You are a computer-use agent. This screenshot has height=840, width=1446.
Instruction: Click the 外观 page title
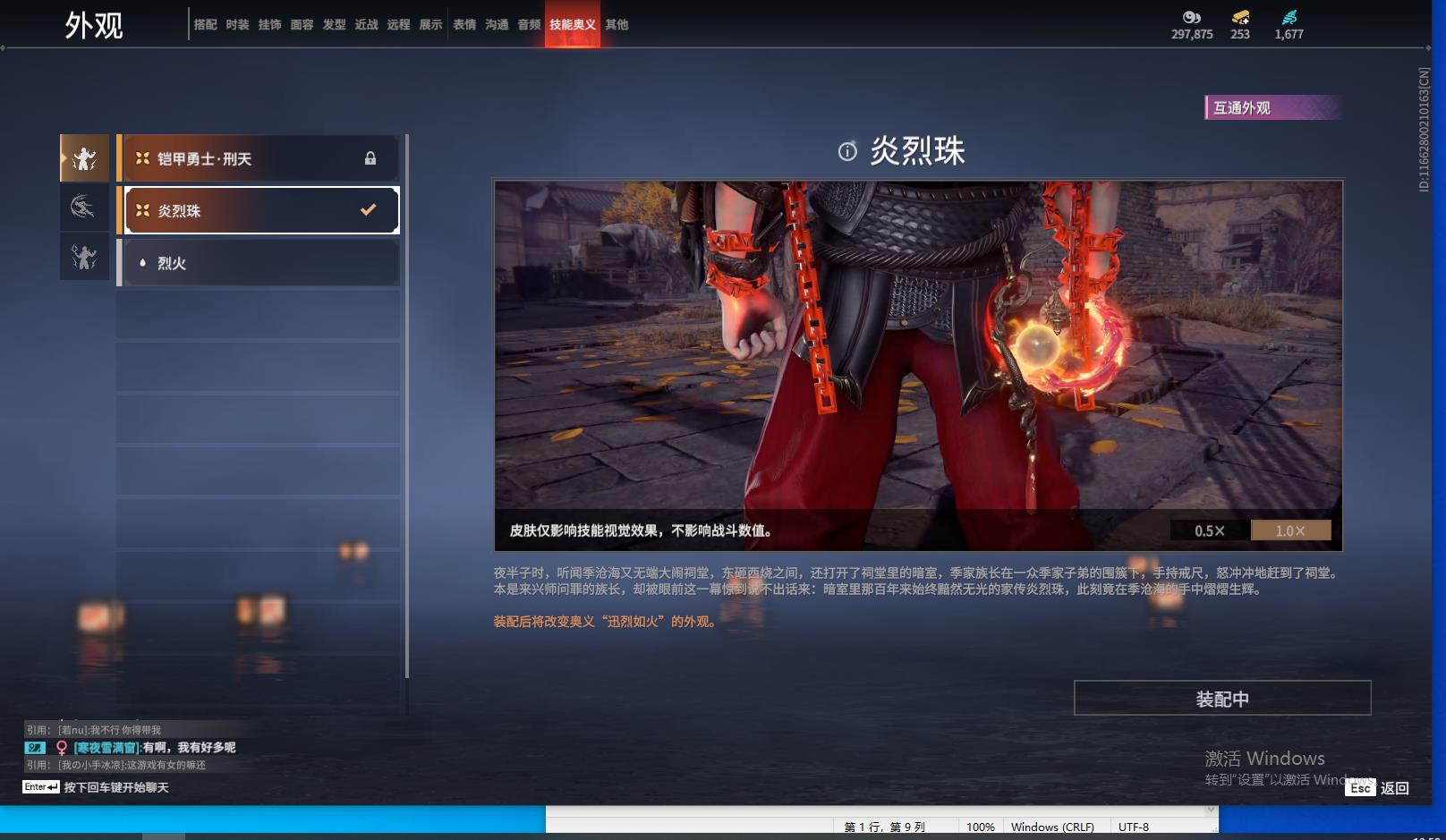click(x=94, y=25)
